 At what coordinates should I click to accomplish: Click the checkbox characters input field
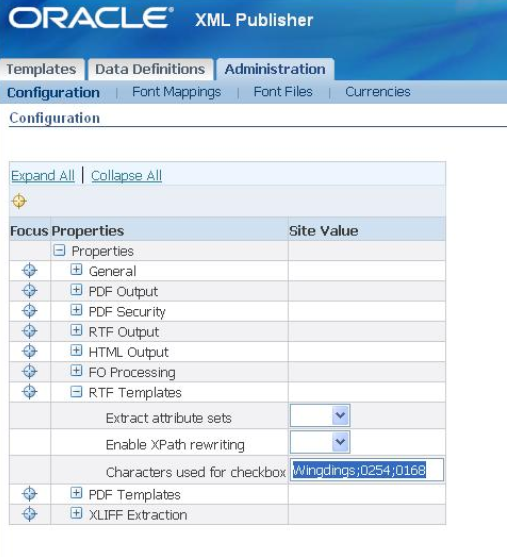pyautogui.click(x=367, y=470)
